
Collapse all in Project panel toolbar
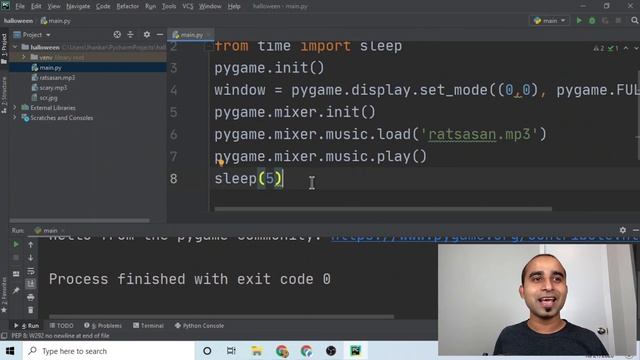point(131,35)
